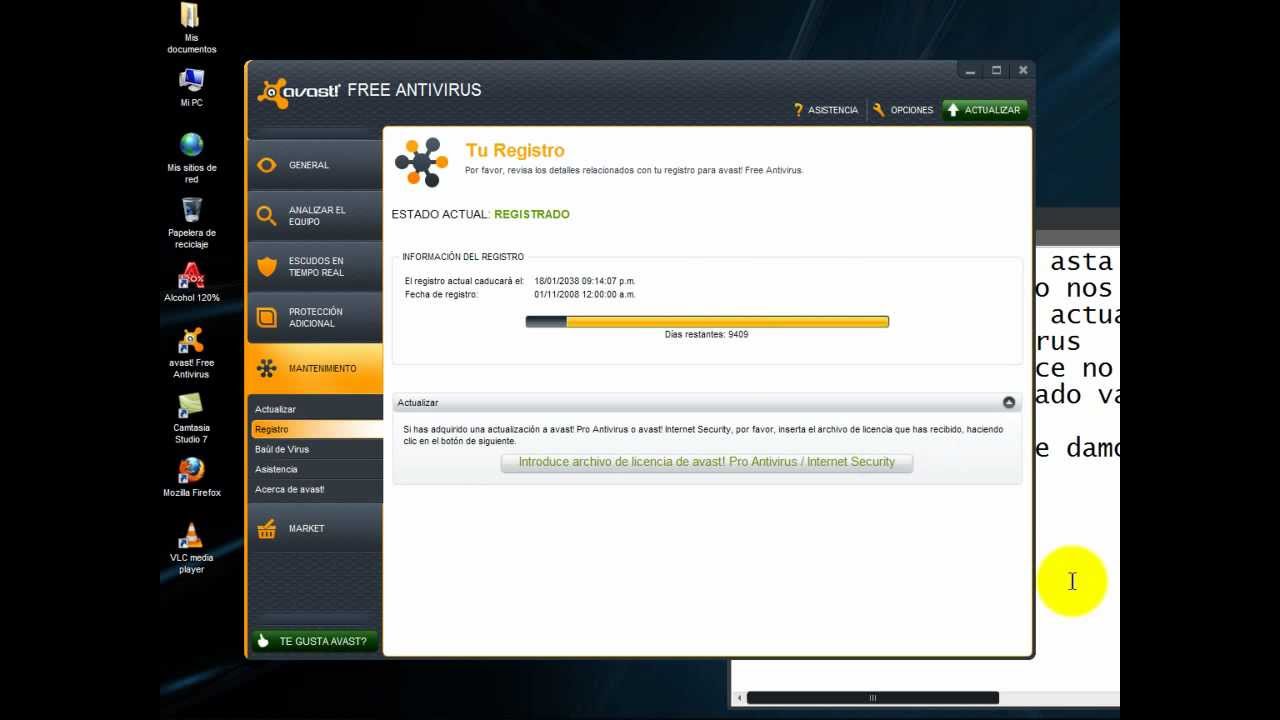Click the Asistencia link in header
The image size is (1280, 720).
pyautogui.click(x=833, y=110)
